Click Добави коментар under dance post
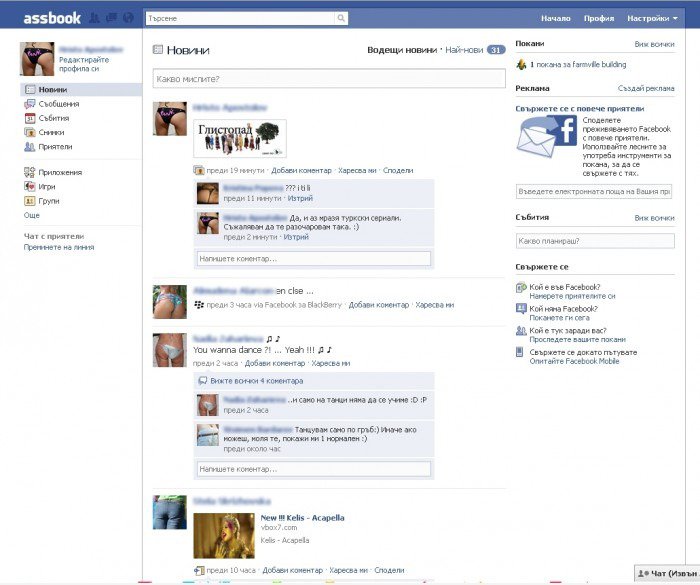 275,364
